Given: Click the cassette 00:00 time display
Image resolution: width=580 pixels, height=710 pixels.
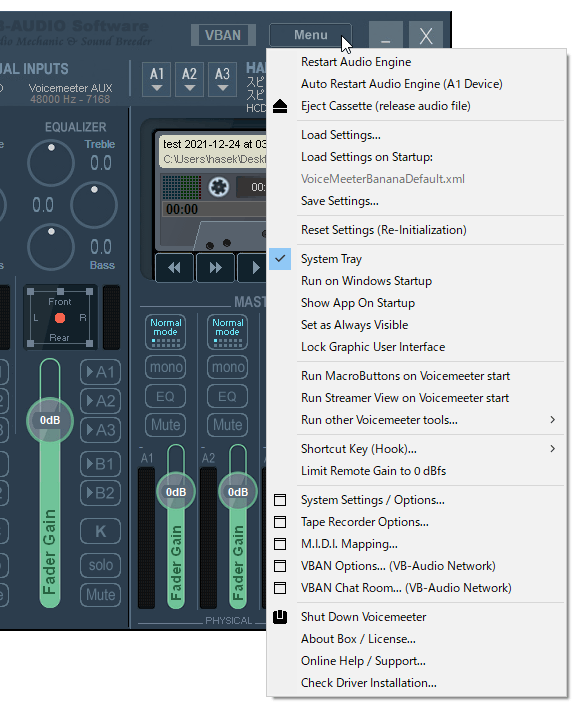Looking at the screenshot, I should (182, 210).
